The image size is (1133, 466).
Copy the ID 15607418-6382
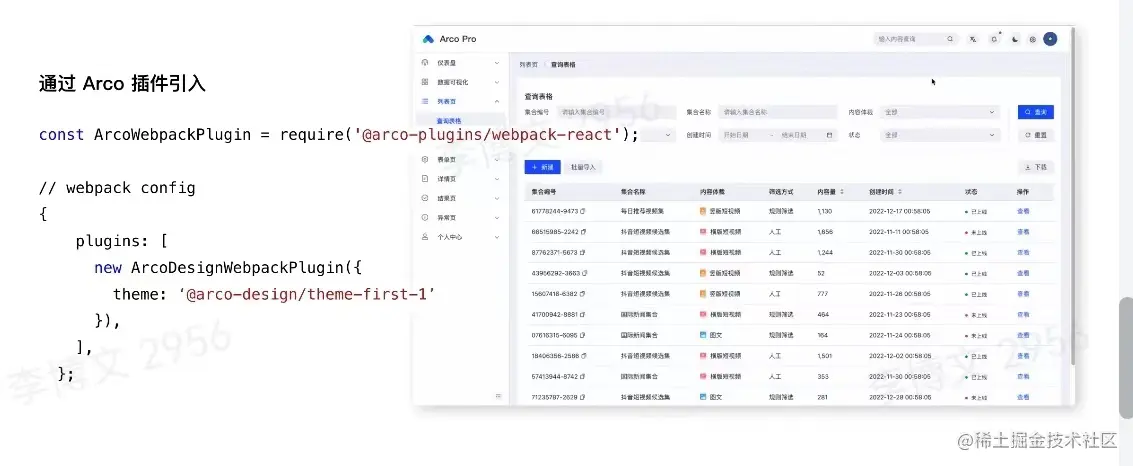[582, 295]
